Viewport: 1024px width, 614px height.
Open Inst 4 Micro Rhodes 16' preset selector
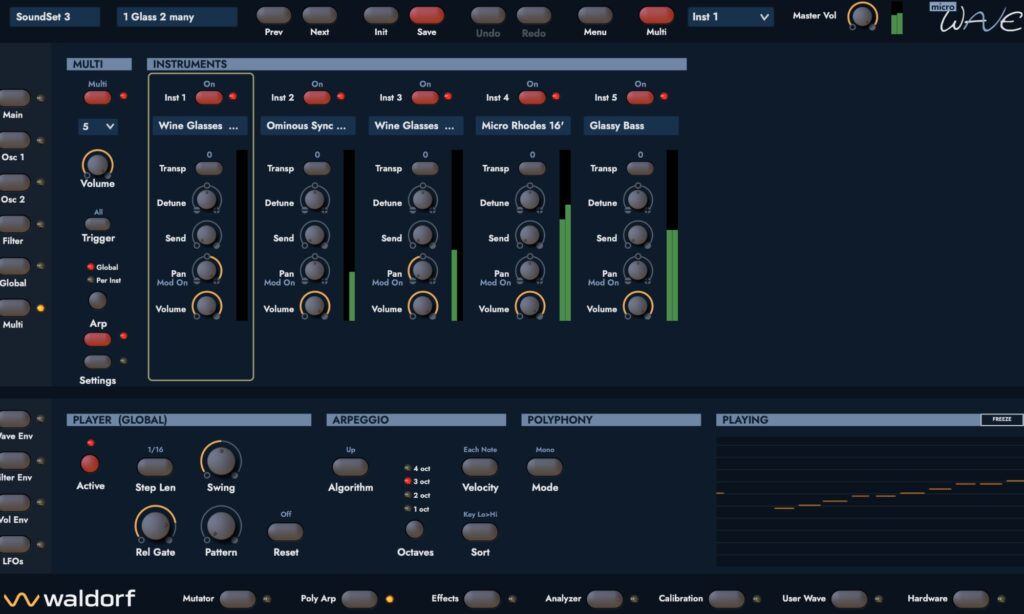click(523, 125)
